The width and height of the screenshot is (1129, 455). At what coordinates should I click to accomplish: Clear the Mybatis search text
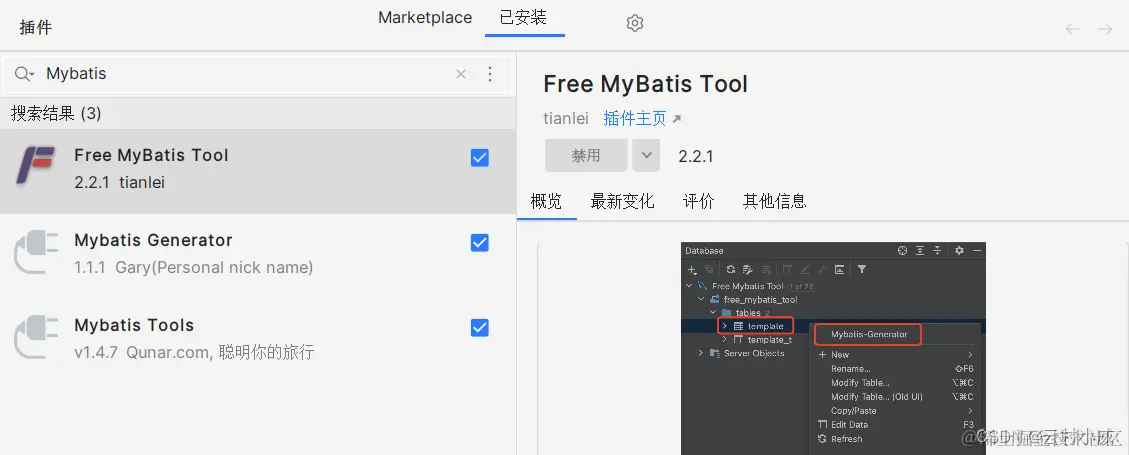(461, 74)
